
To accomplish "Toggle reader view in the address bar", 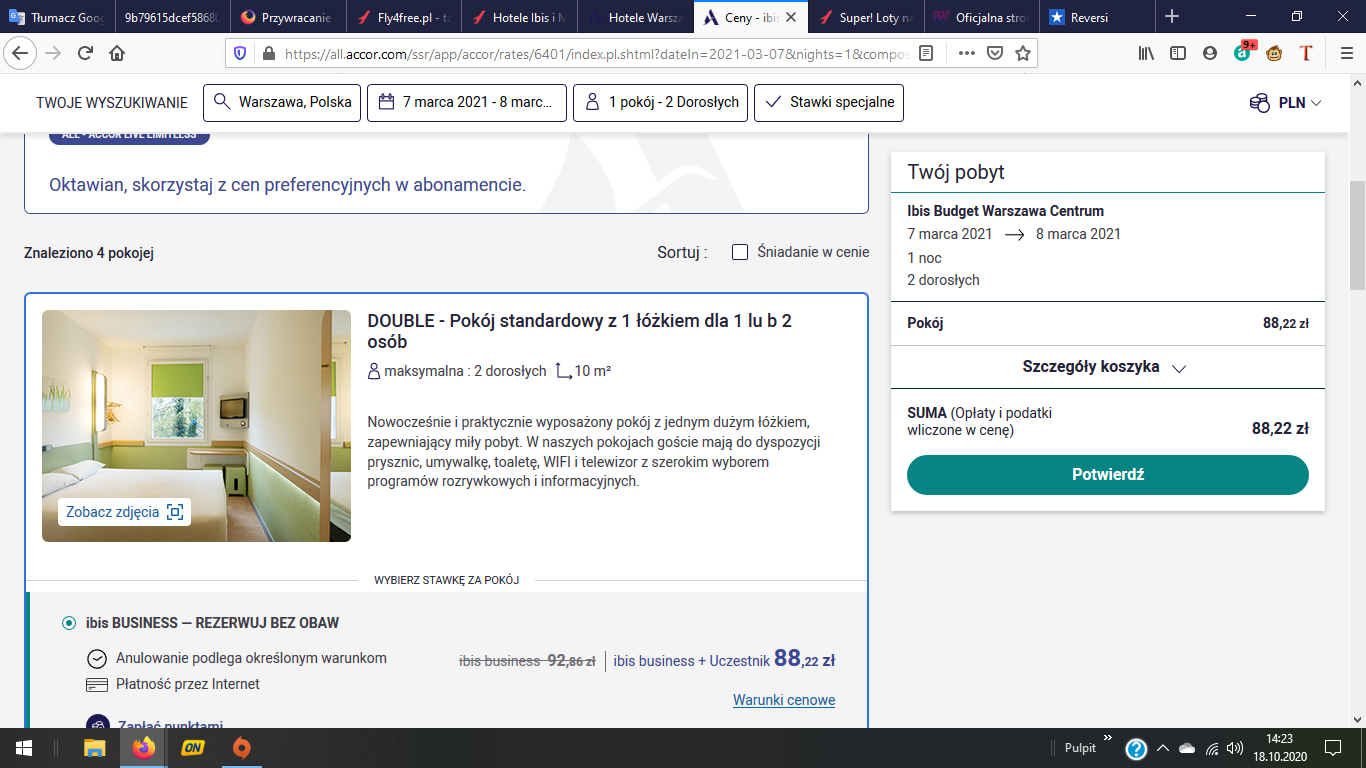I will click(x=927, y=54).
